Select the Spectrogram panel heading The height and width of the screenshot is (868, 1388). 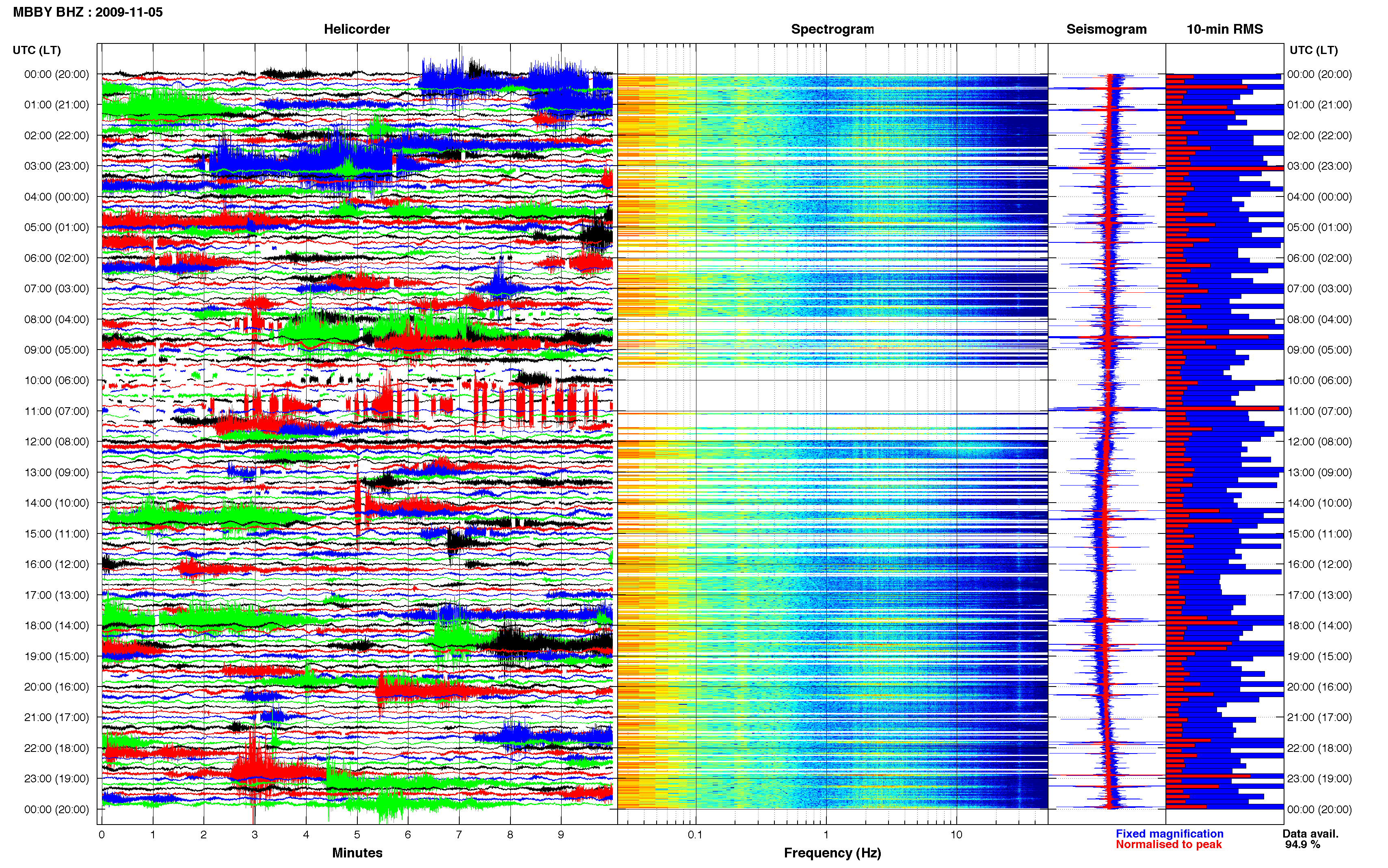click(x=832, y=29)
